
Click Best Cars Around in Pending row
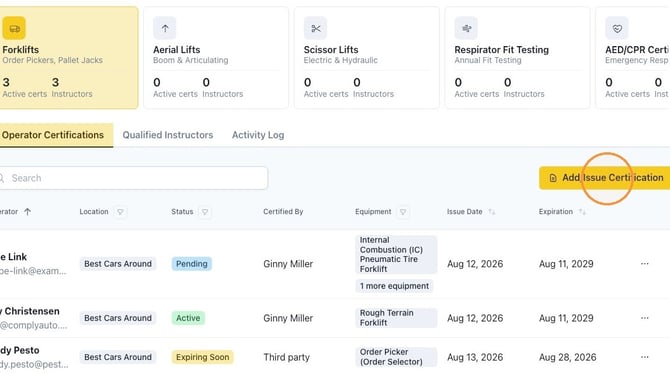click(118, 264)
